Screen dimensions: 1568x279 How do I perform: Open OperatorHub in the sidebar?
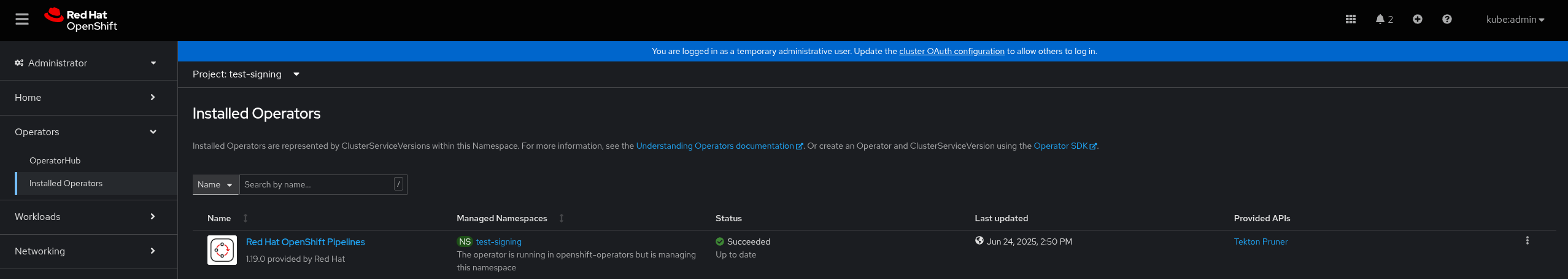click(55, 160)
